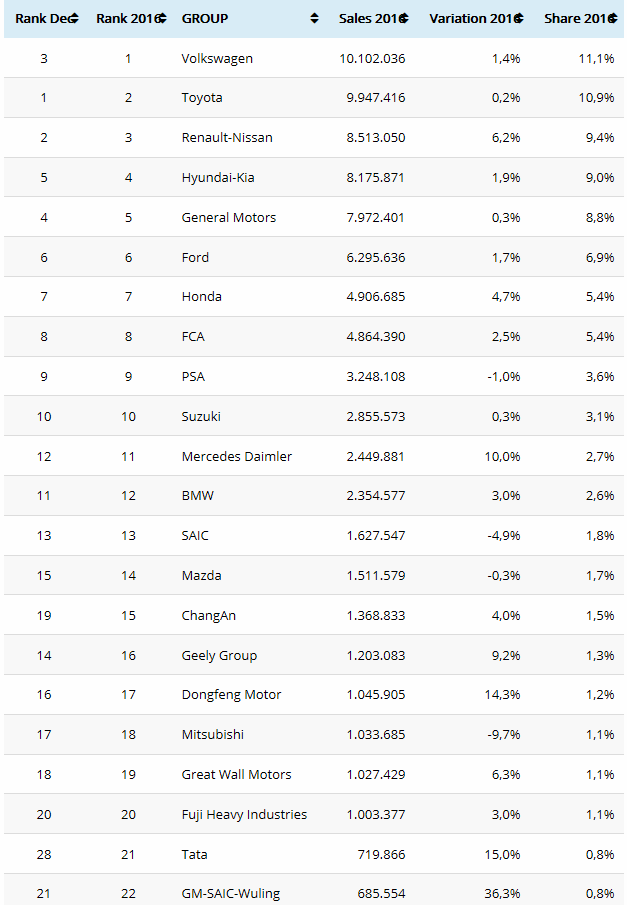This screenshot has height=905, width=627.
Task: Select the Great Wall Motors cell
Action: 237,775
